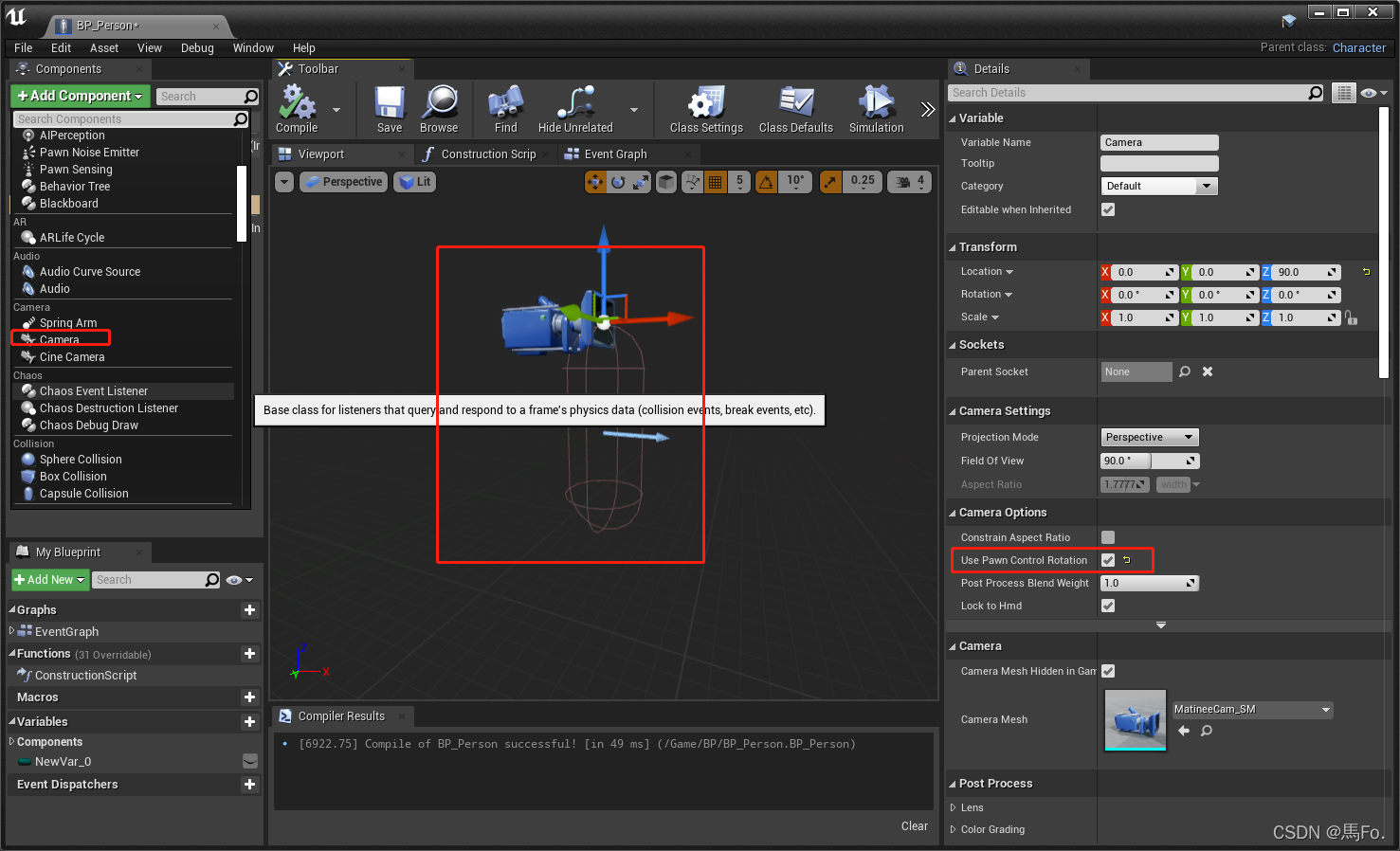Open the Window menu
Image resolution: width=1400 pixels, height=851 pixels.
(x=252, y=47)
